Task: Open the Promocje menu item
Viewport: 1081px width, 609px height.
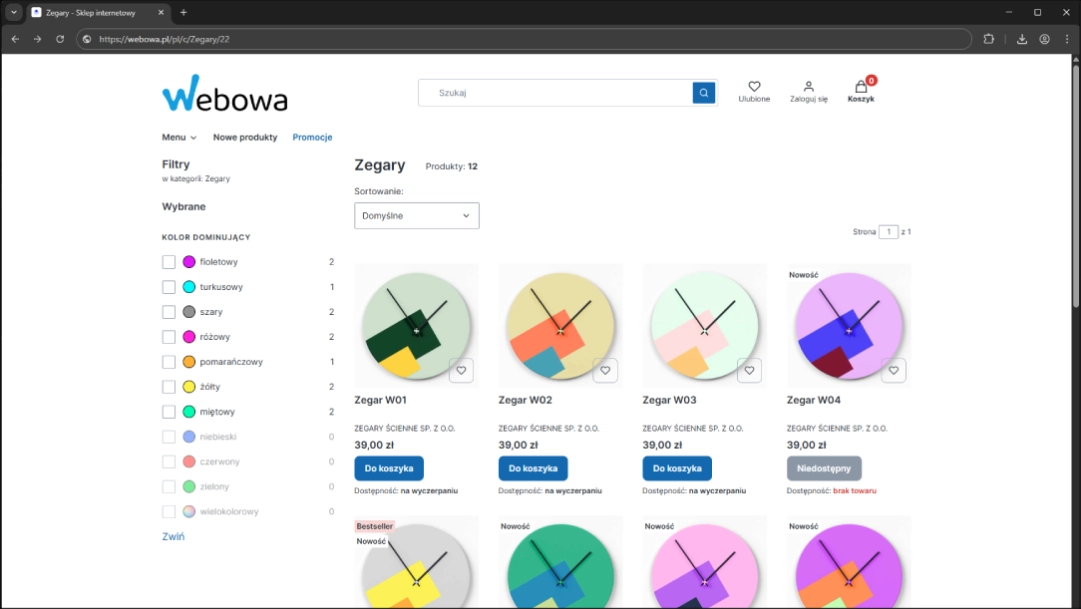Action: pyautogui.click(x=312, y=137)
